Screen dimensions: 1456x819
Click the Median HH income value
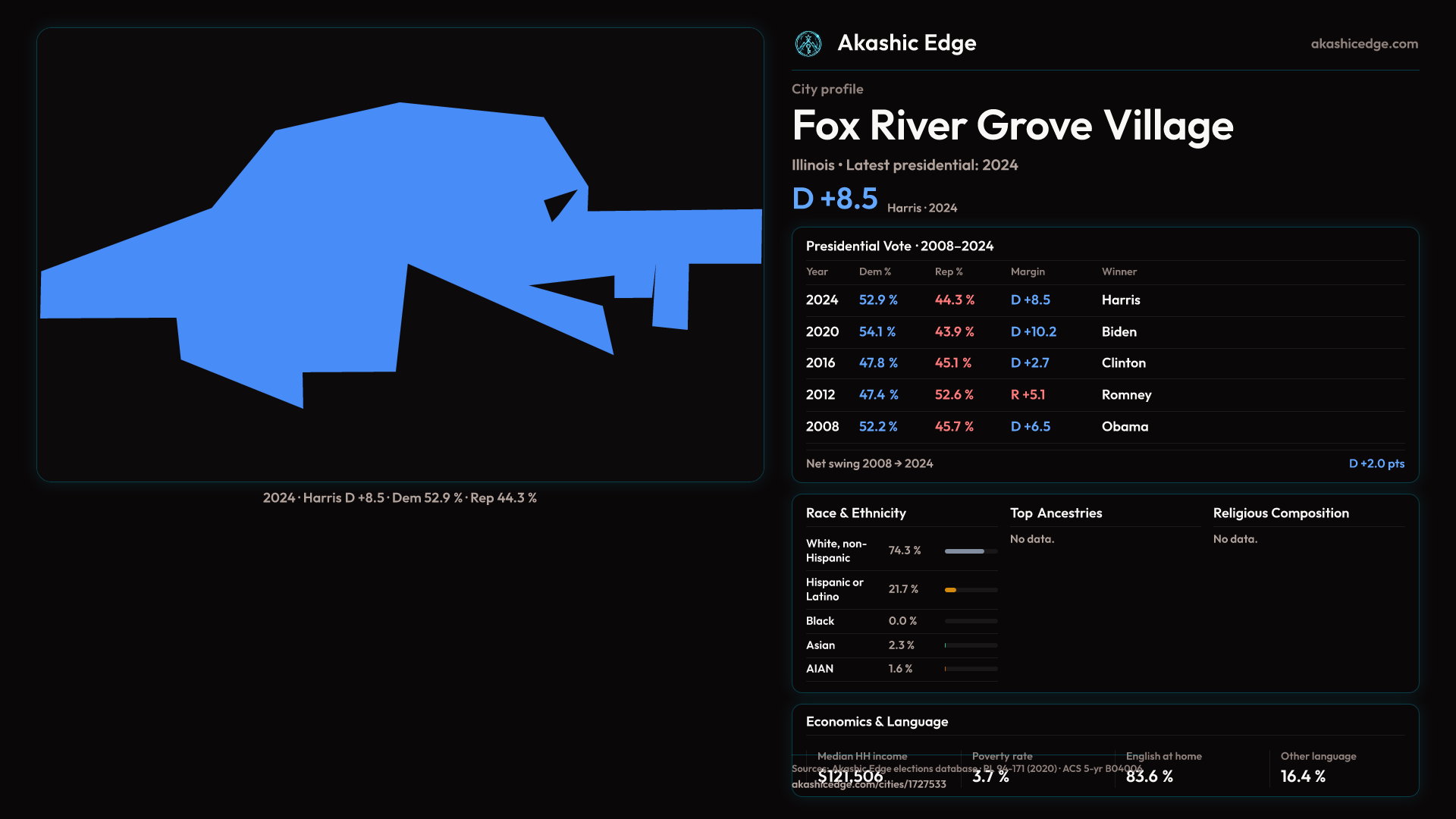coord(850,777)
